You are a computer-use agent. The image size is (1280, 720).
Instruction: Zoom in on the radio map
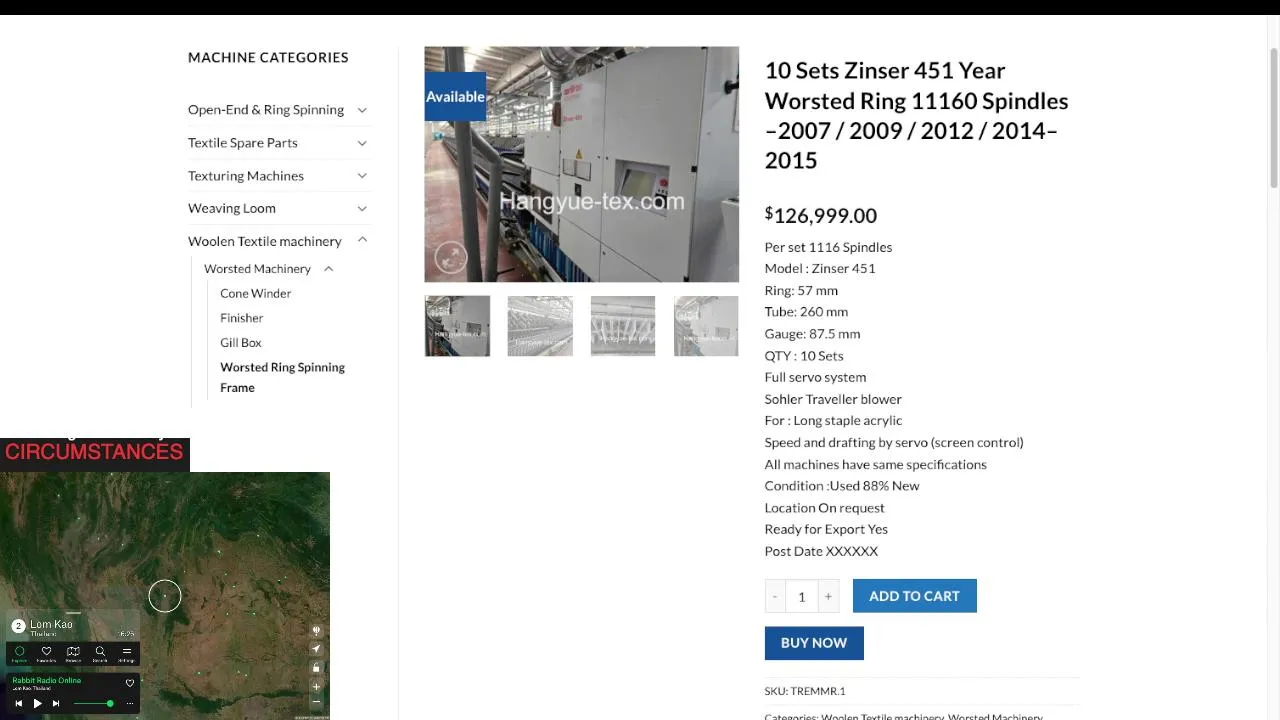(316, 687)
